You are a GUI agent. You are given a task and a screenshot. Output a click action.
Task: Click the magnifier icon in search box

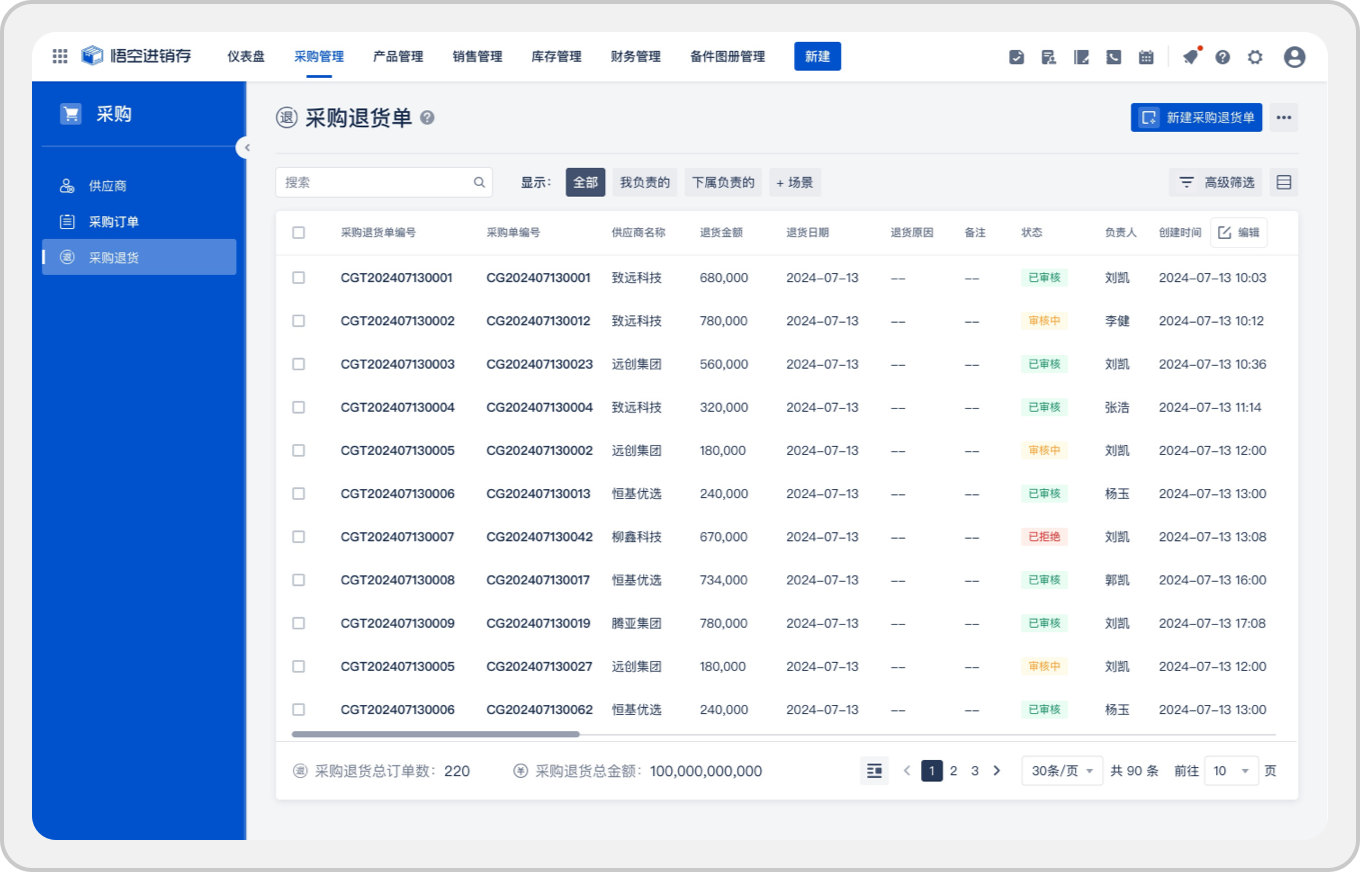479,182
